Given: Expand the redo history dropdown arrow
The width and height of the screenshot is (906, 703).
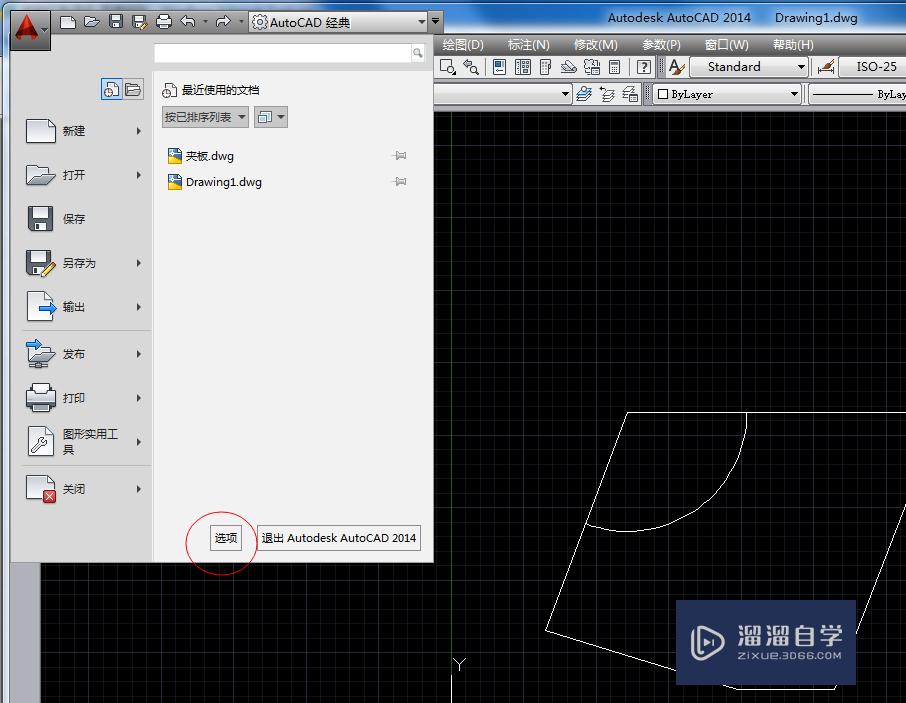Looking at the screenshot, I should (x=240, y=22).
